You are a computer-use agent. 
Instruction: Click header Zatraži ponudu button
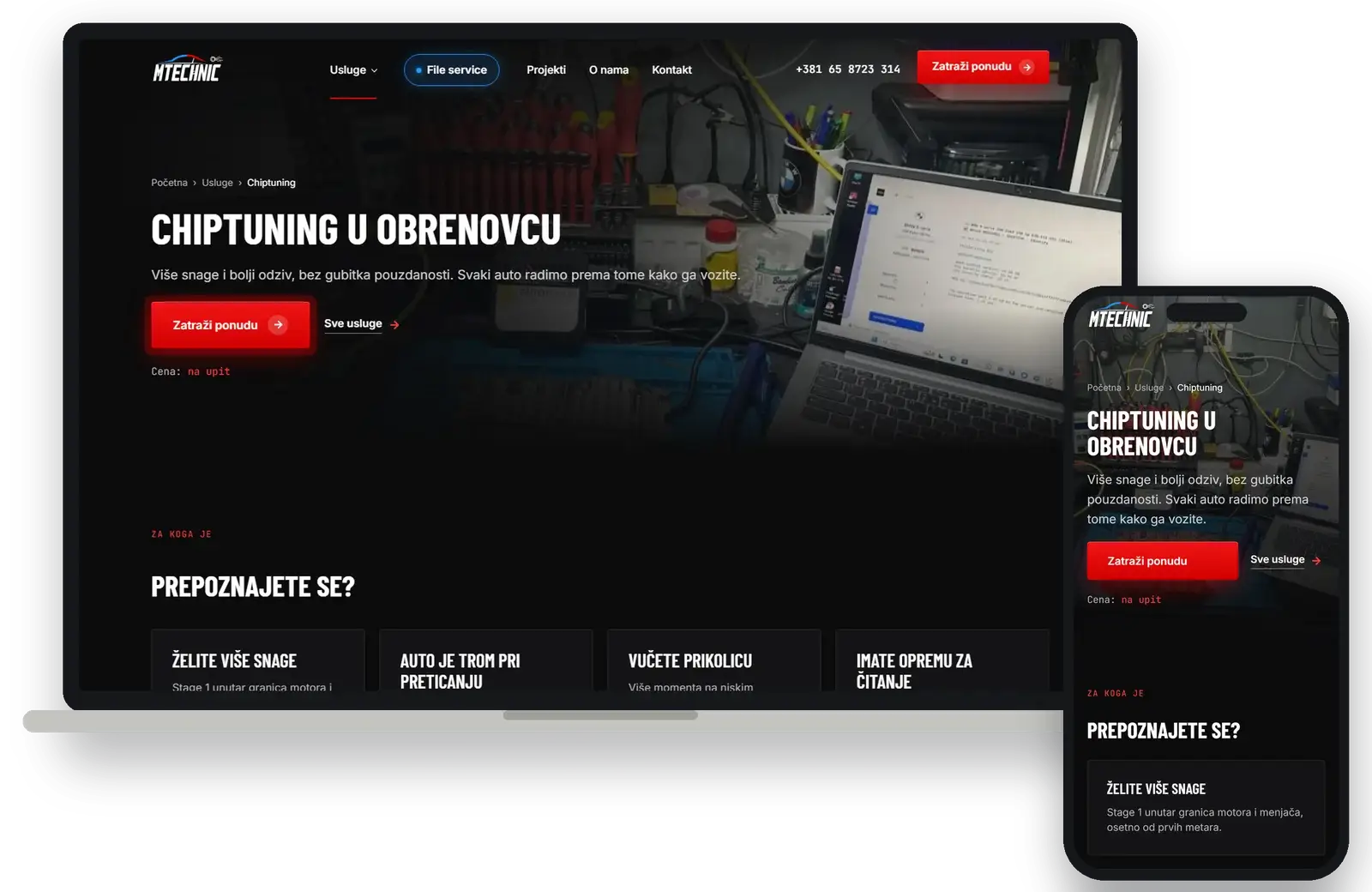coord(983,67)
